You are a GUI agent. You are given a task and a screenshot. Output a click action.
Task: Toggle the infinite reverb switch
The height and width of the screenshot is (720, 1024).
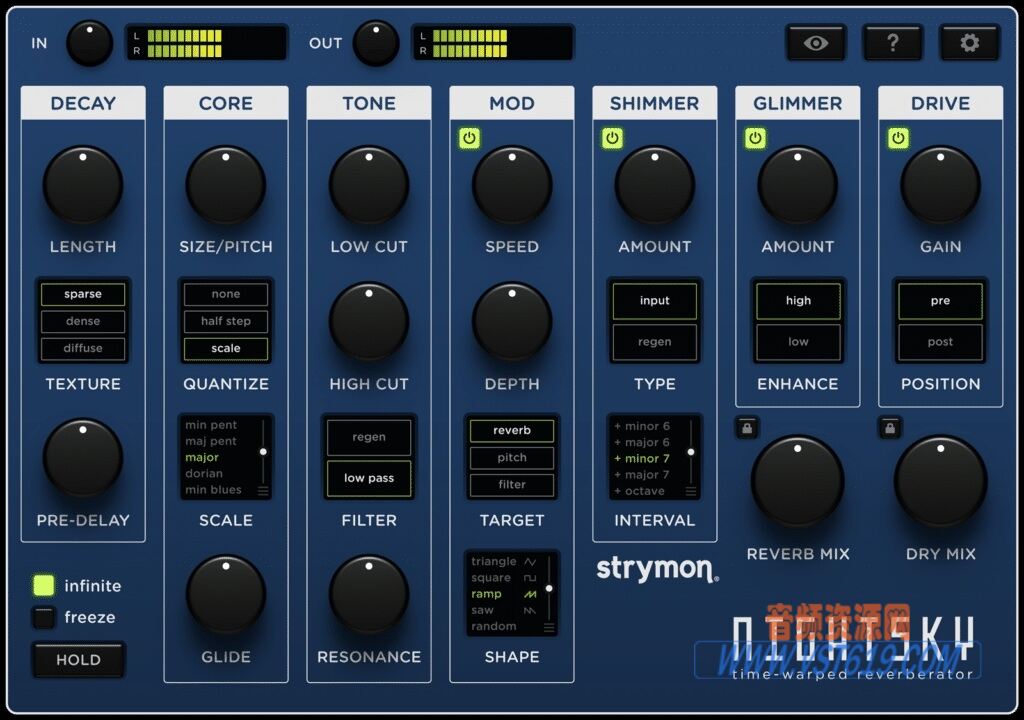click(x=45, y=585)
